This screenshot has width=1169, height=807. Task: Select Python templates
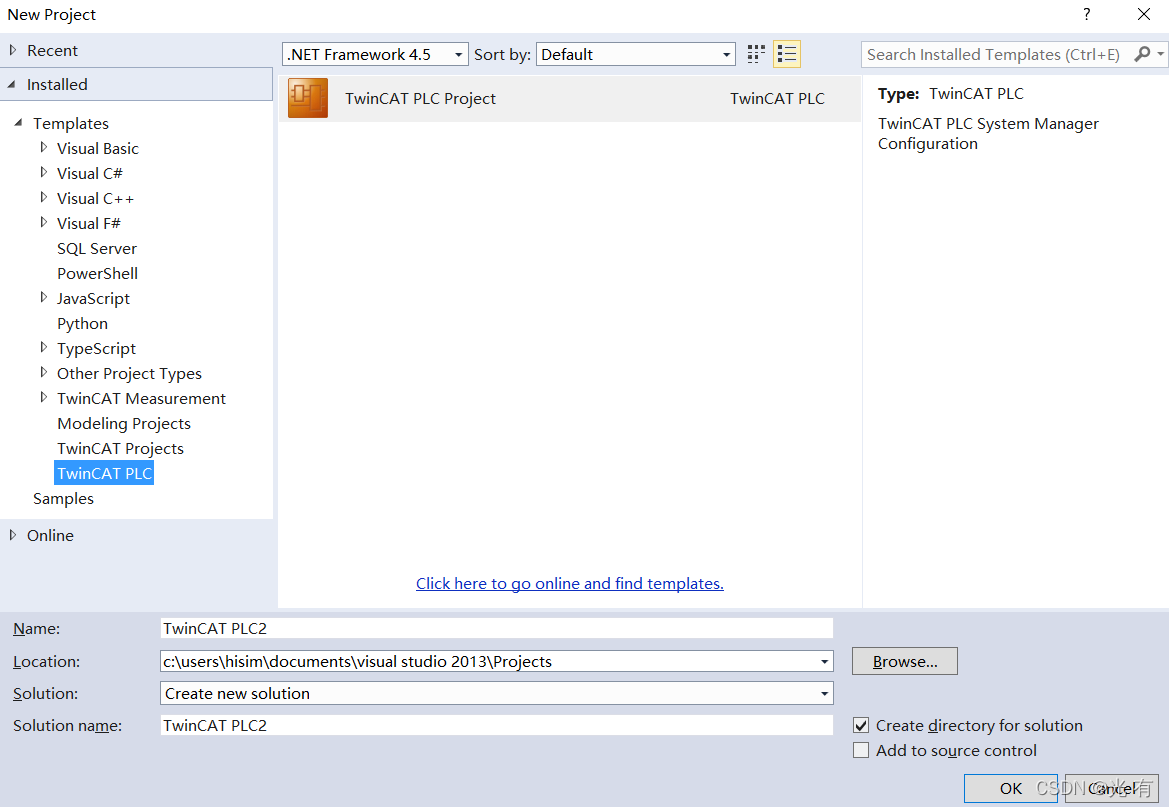(83, 323)
